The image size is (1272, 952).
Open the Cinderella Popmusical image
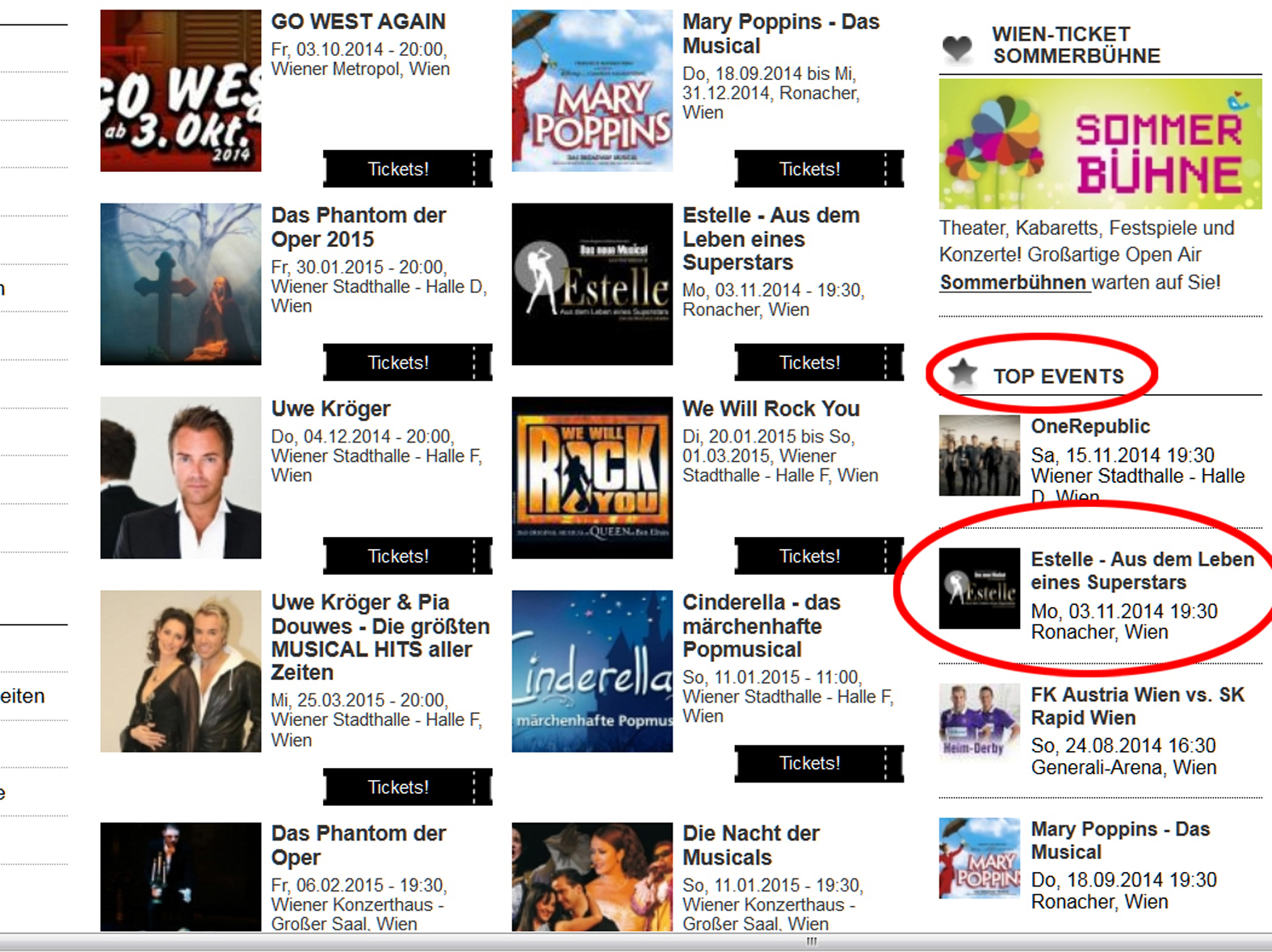[x=592, y=672]
